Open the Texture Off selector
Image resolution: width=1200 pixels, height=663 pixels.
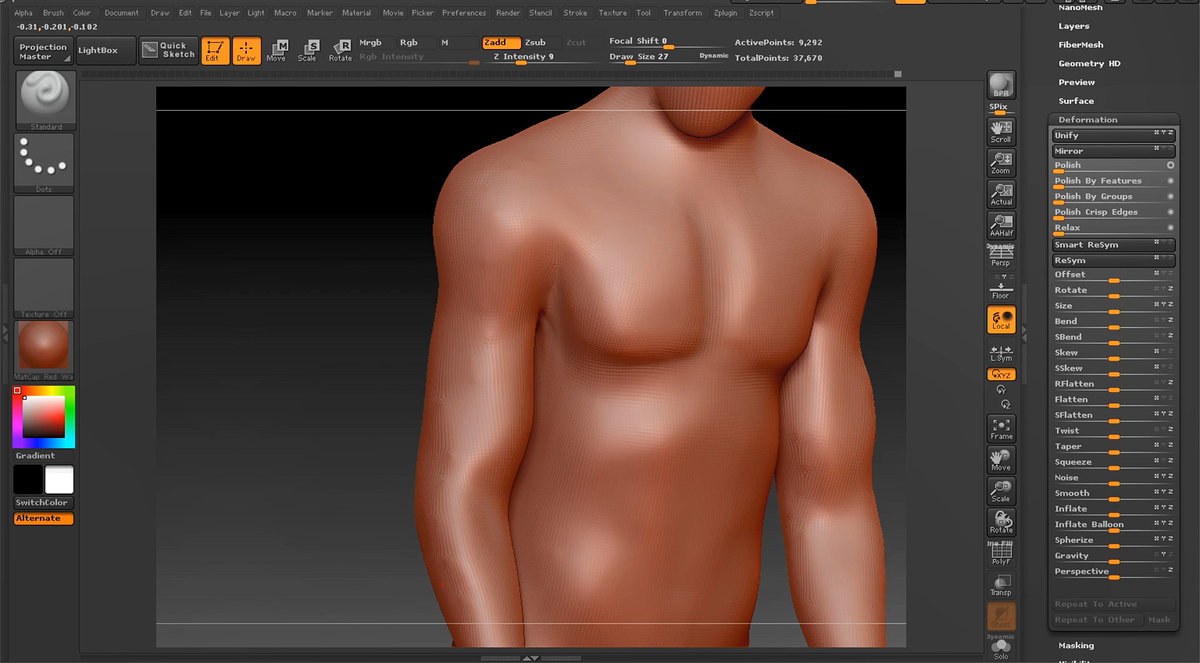click(44, 288)
